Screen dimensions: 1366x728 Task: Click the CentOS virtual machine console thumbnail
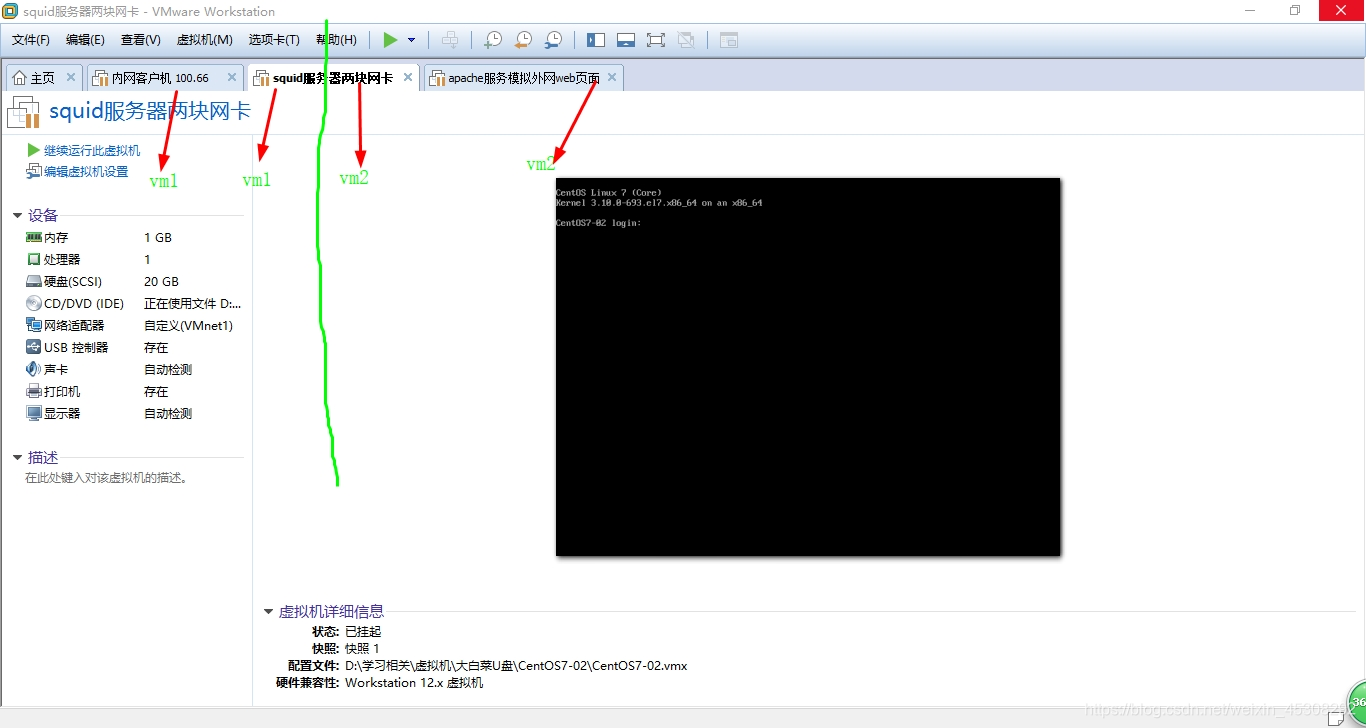click(x=808, y=367)
